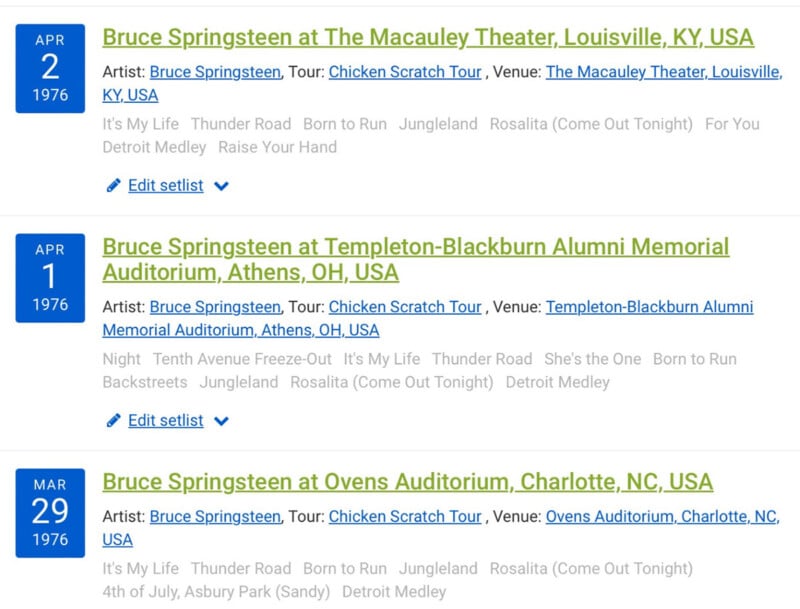The image size is (800, 609).
Task: Open the down chevron beside Edit setlist for Louisville
Action: 221,185
